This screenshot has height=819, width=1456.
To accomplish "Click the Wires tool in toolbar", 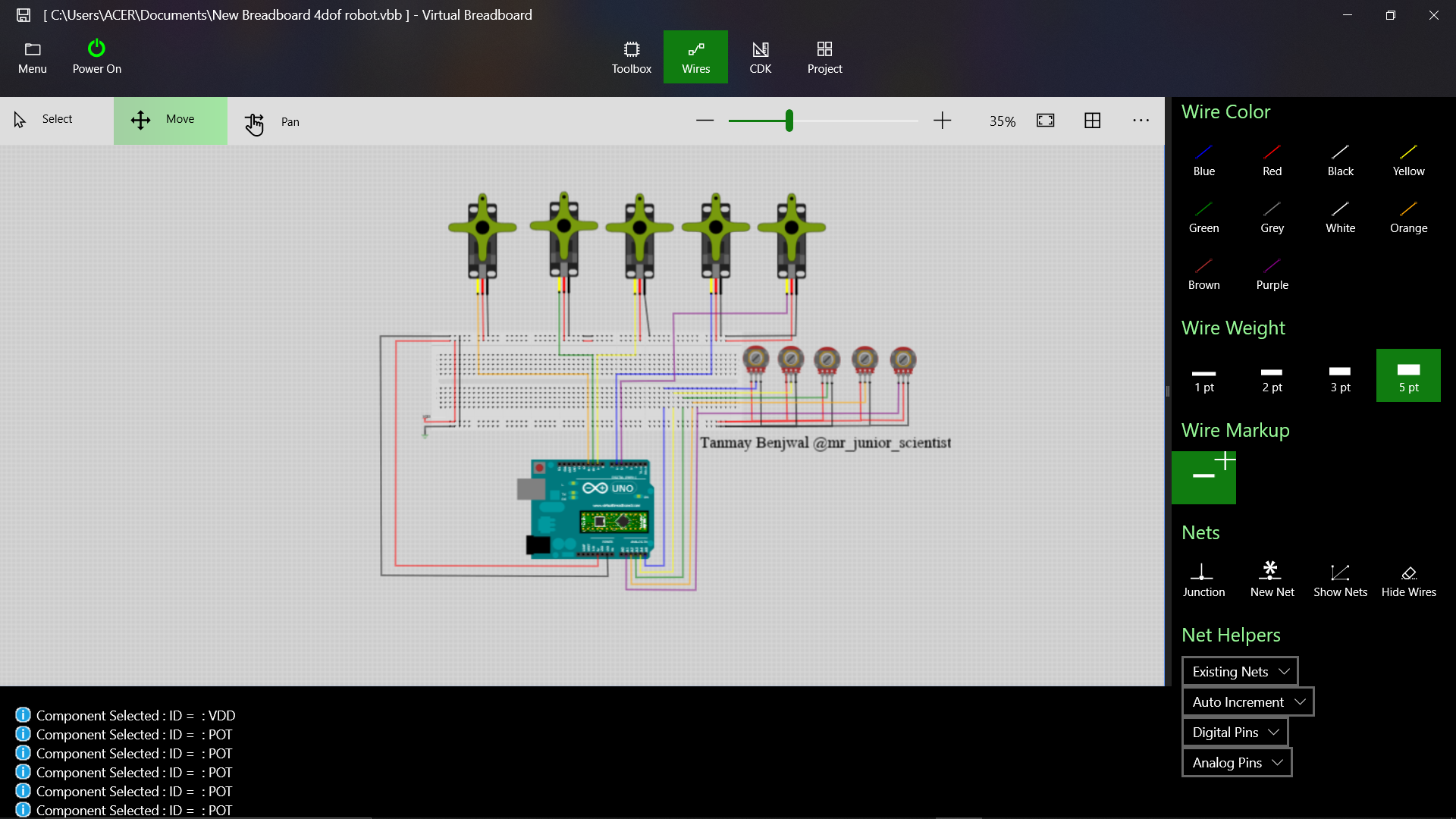I will [x=696, y=55].
